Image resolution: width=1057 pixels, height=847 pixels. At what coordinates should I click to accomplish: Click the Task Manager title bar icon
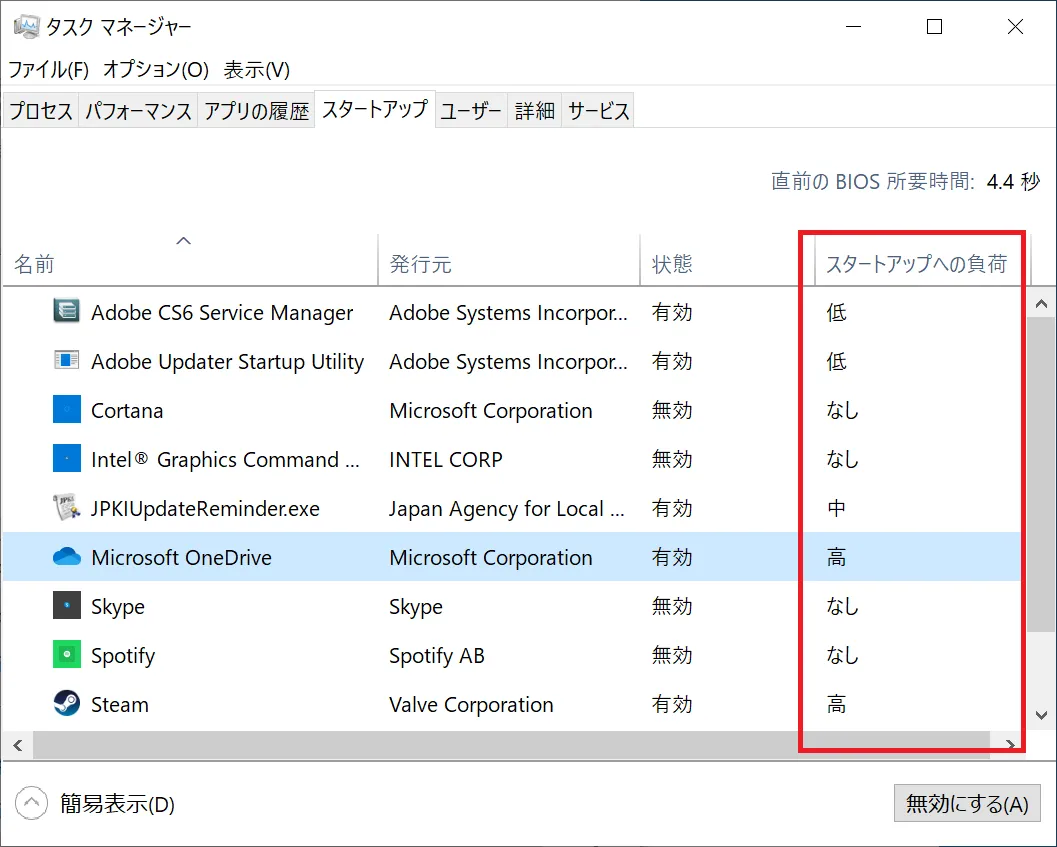[26, 26]
